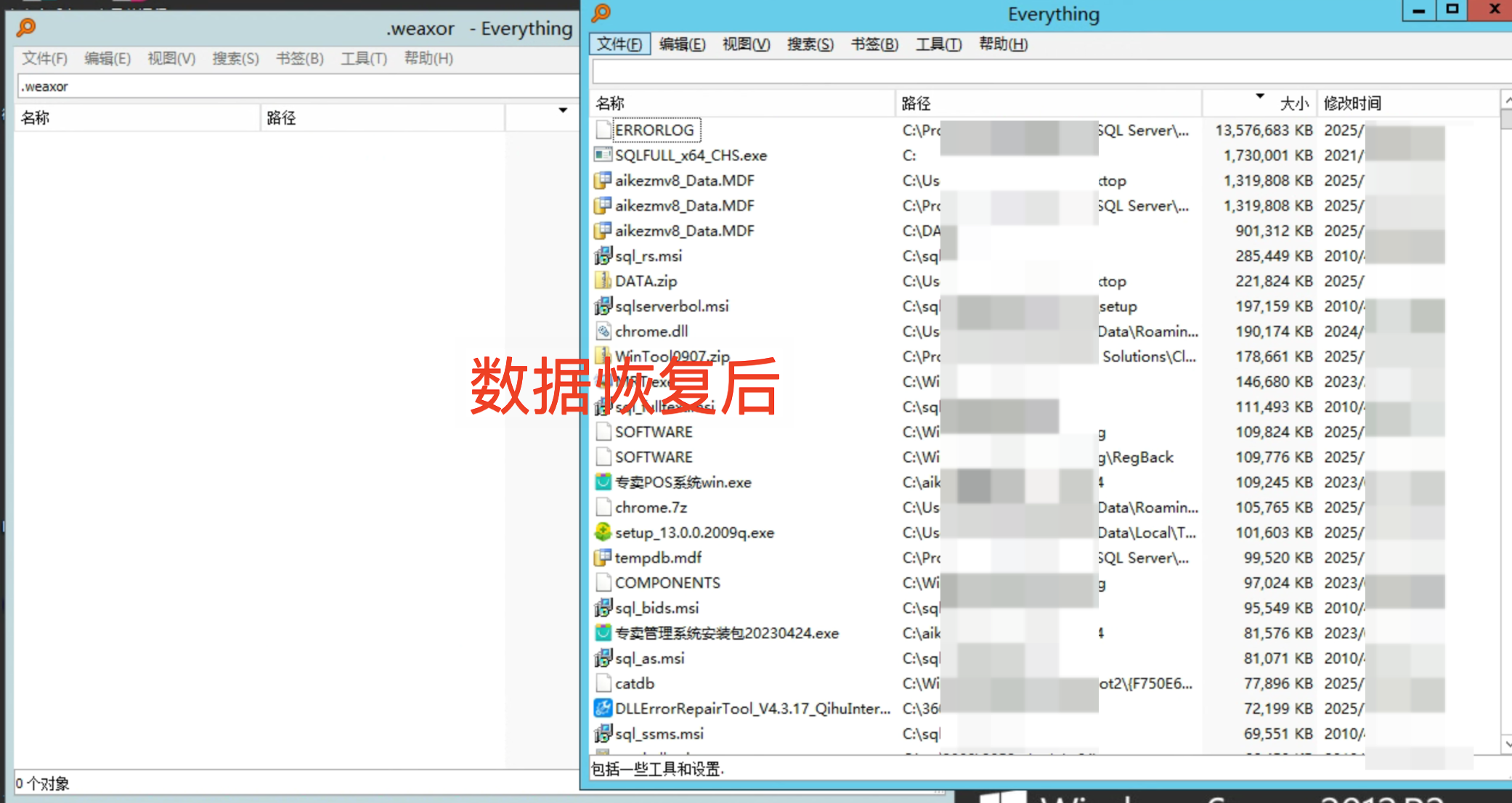Click the sql_ssms.msi installer icon
1512x803 pixels.
[603, 733]
